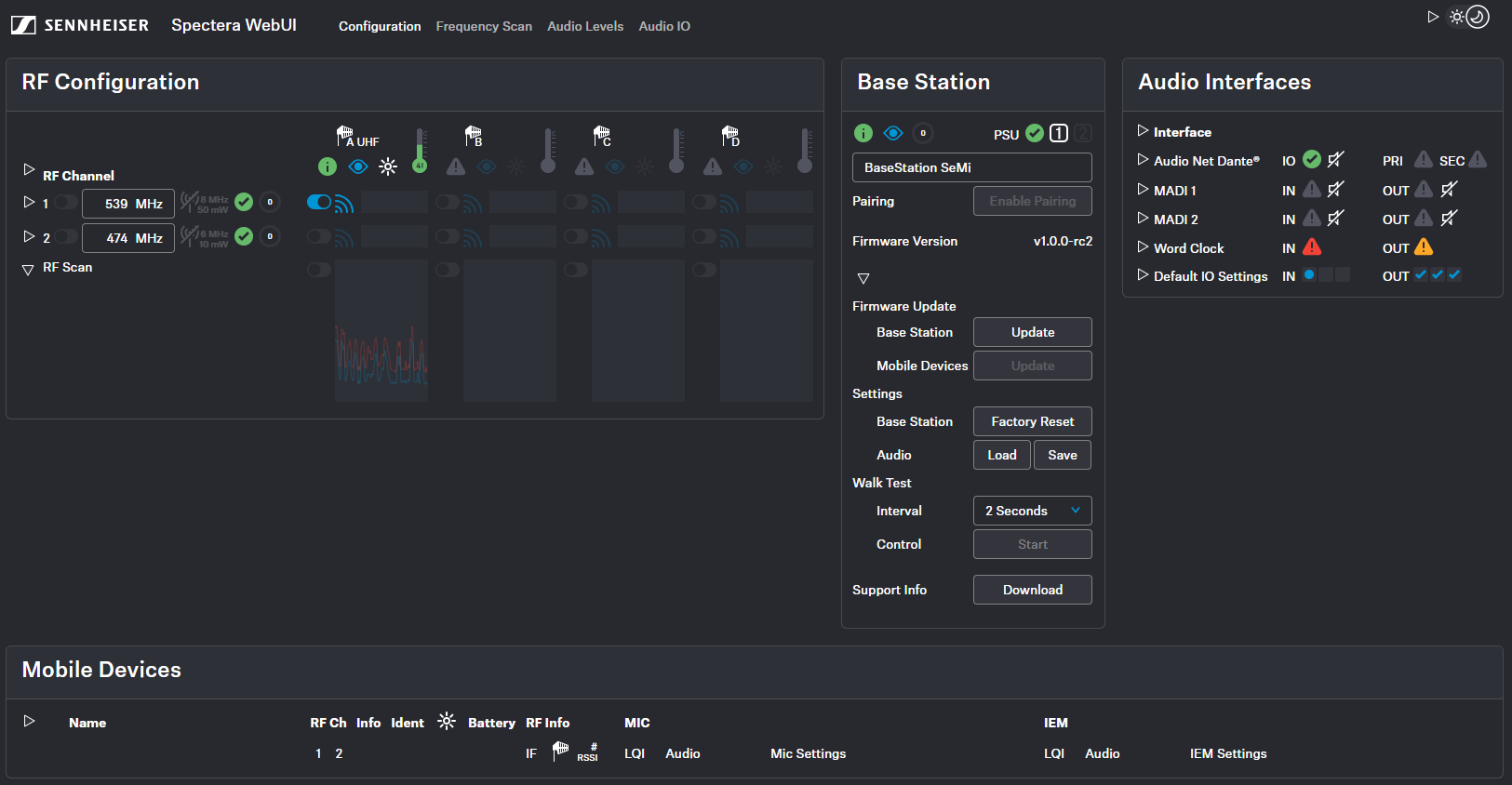Click RF channel 1 bandwidth power icon
The height and width of the screenshot is (785, 1512).
204,203
